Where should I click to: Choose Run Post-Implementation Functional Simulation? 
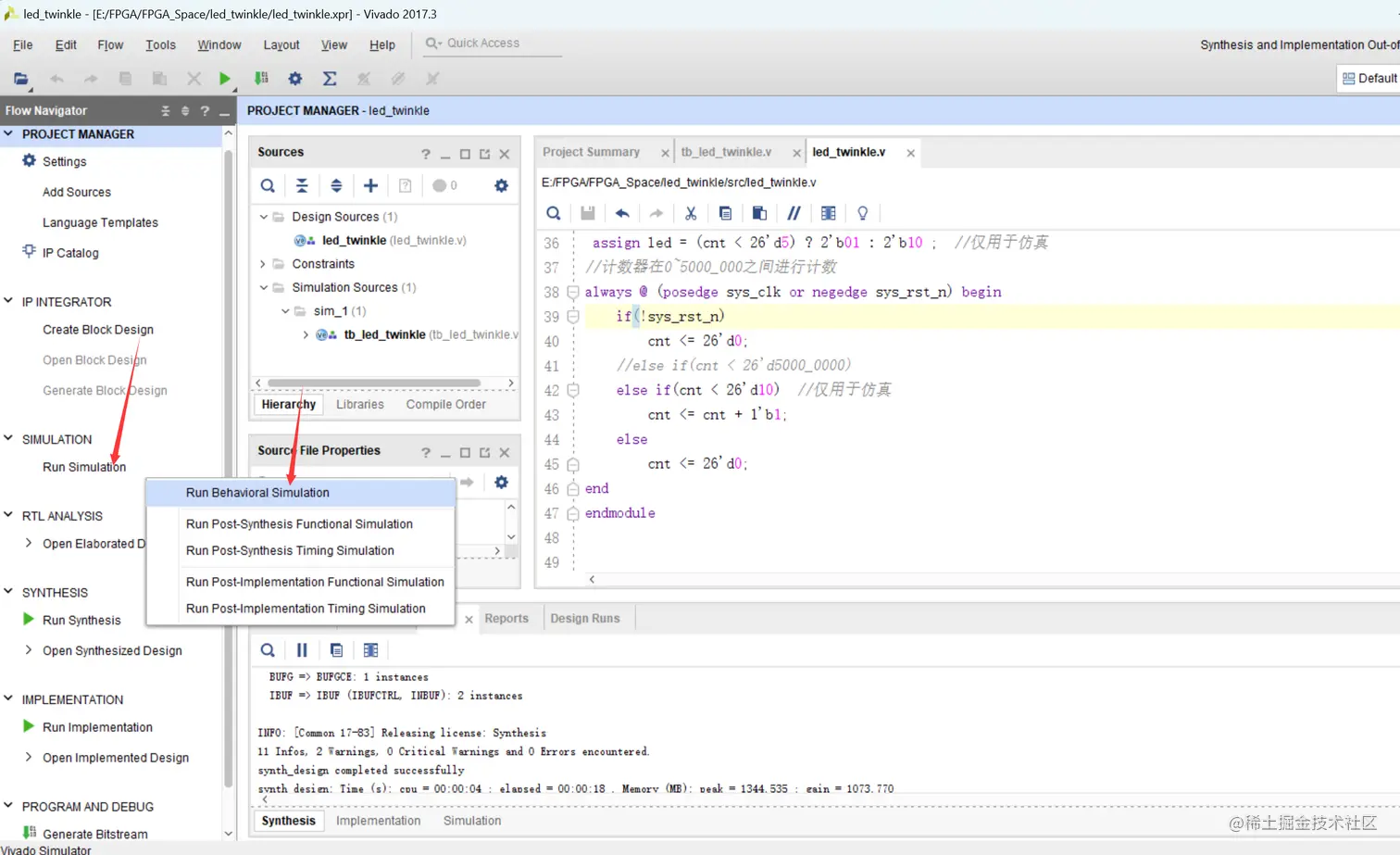301,582
